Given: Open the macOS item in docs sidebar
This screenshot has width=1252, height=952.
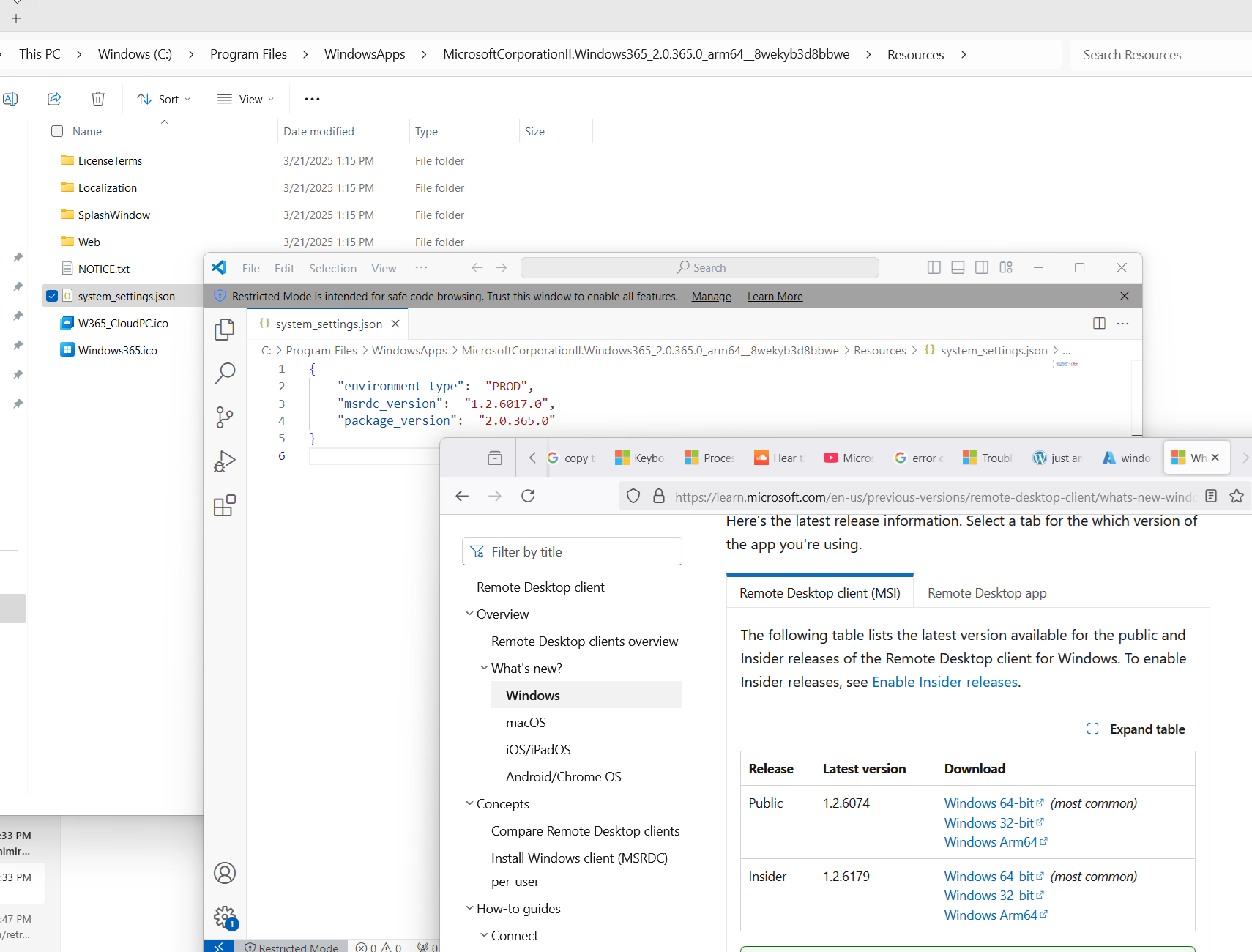Looking at the screenshot, I should [x=526, y=722].
